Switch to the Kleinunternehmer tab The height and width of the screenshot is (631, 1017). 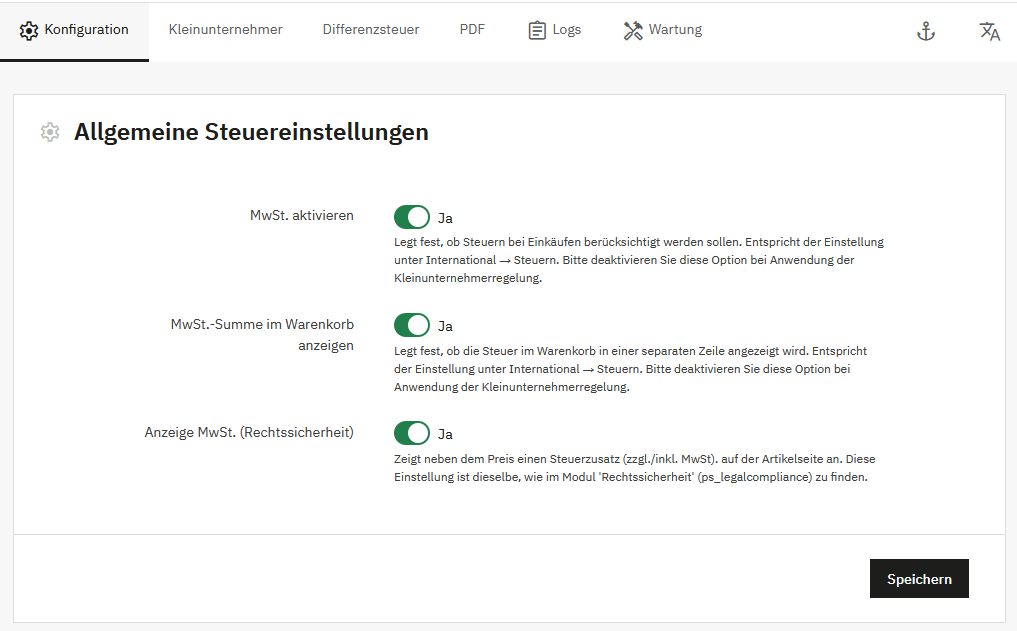click(x=225, y=30)
